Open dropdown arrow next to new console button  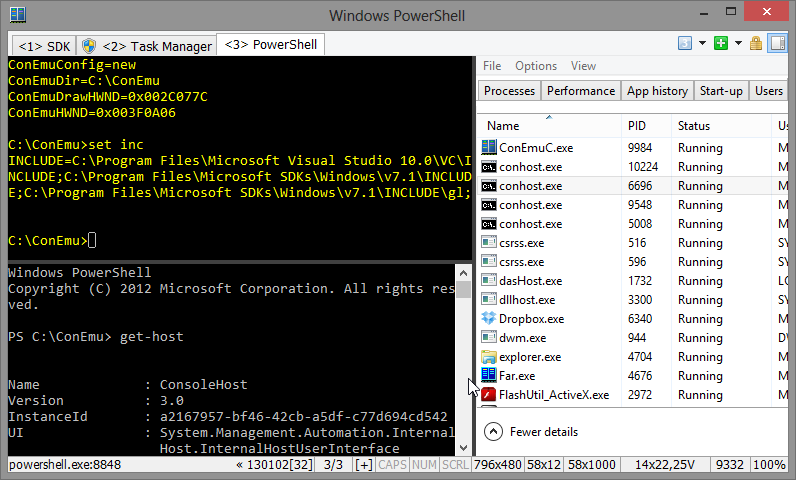[x=738, y=43]
